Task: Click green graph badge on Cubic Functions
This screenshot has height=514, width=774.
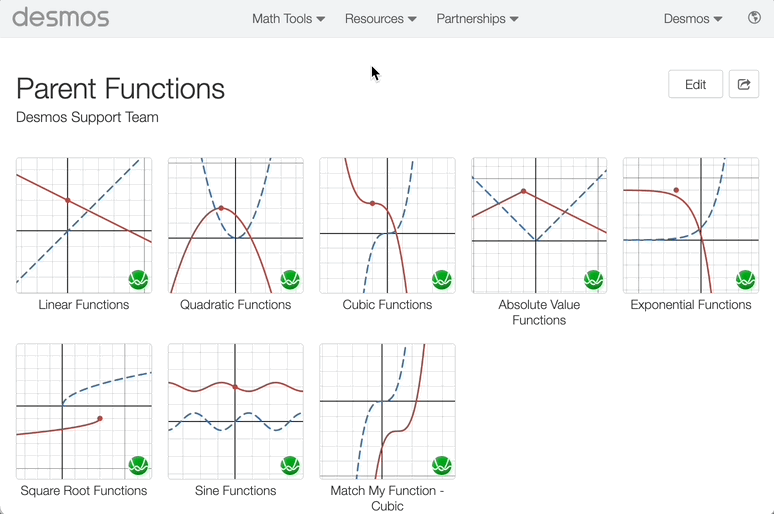Action: 441,280
